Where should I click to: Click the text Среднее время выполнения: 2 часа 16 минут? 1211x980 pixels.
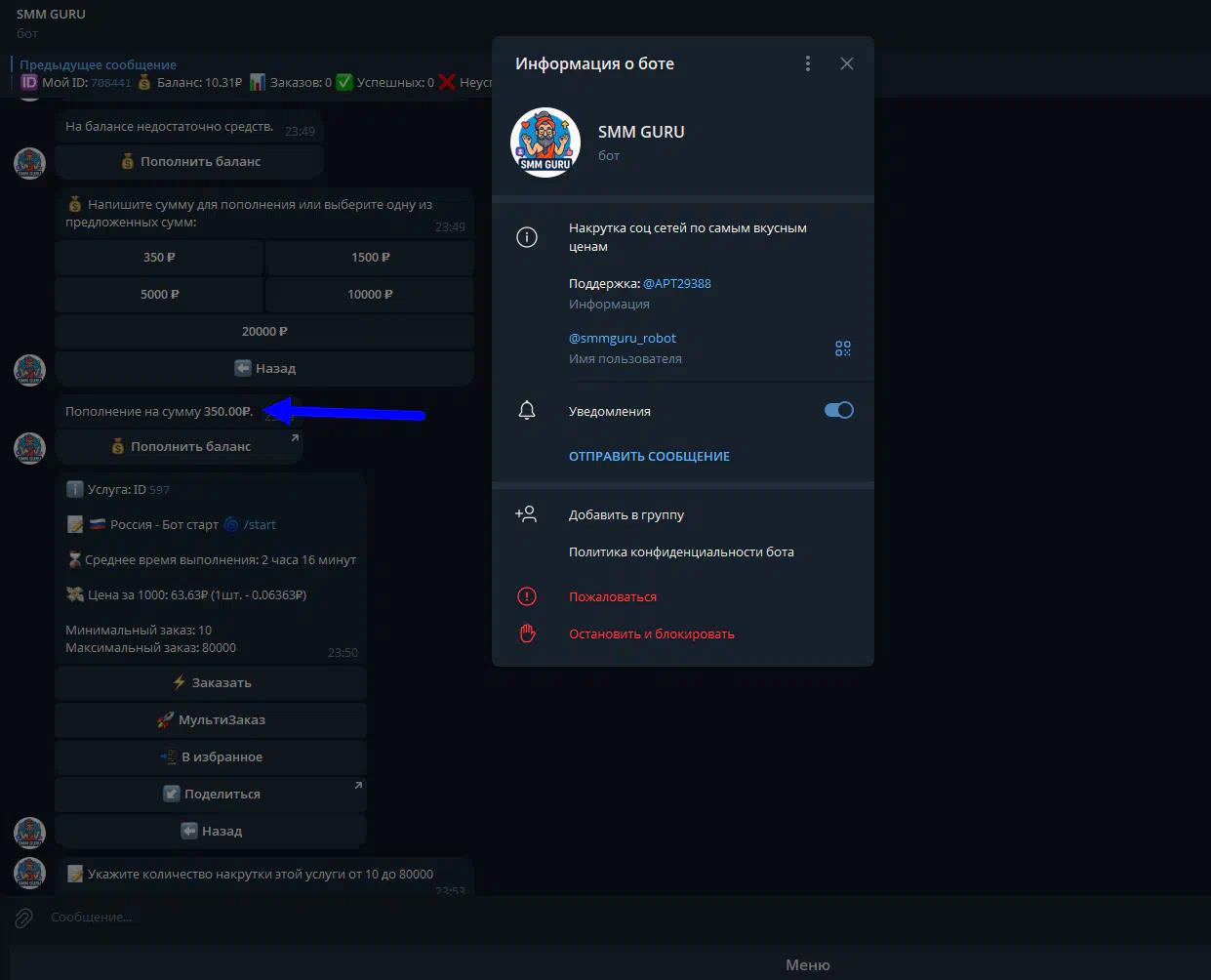tap(221, 560)
